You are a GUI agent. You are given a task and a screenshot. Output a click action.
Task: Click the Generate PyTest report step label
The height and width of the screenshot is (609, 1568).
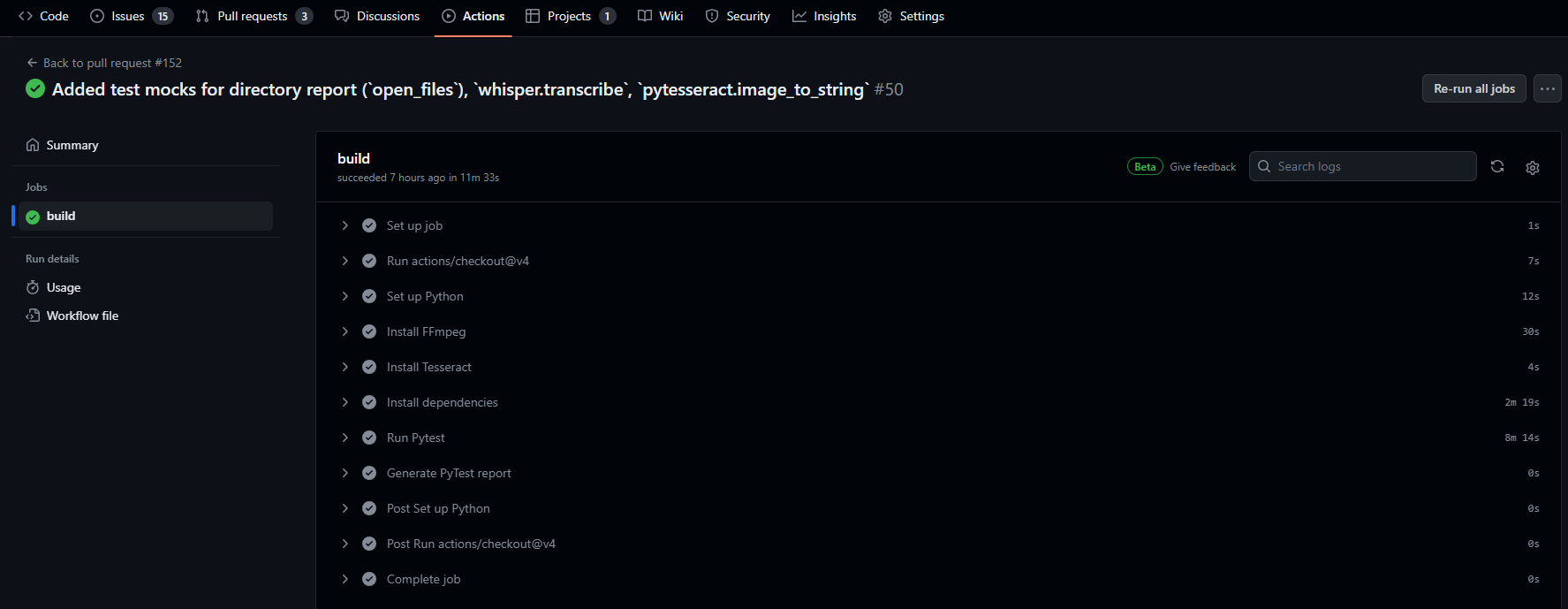449,473
